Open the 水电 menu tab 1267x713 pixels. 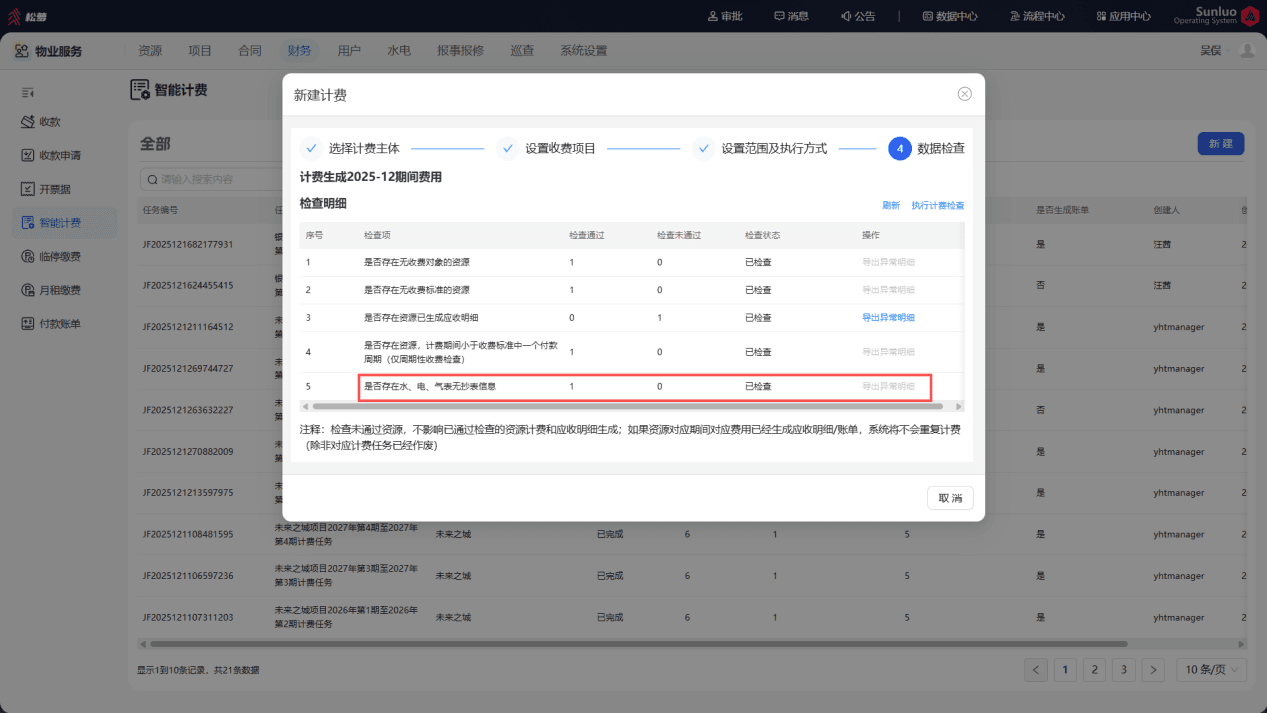click(x=399, y=51)
